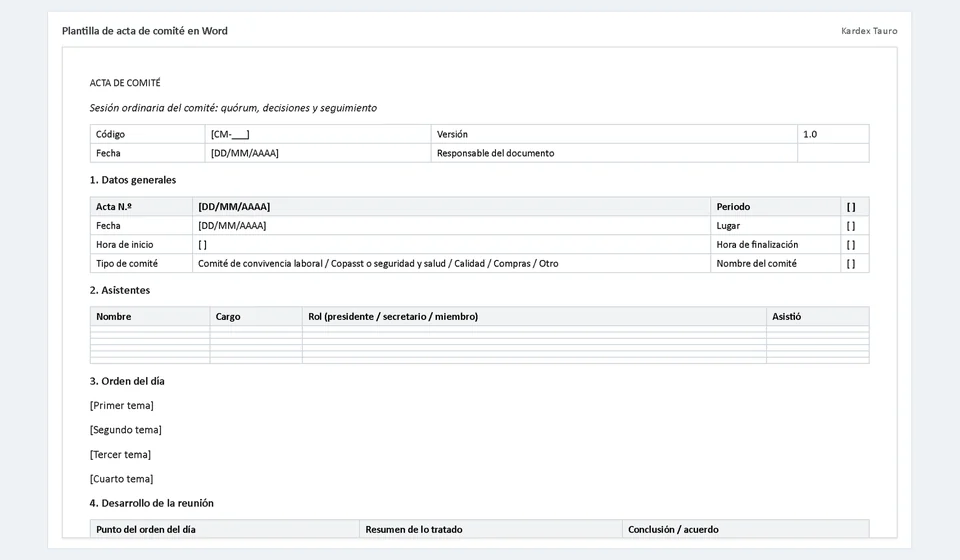The image size is (960, 560).
Task: Click 'Punto del orden del día' header
Action: pos(225,529)
